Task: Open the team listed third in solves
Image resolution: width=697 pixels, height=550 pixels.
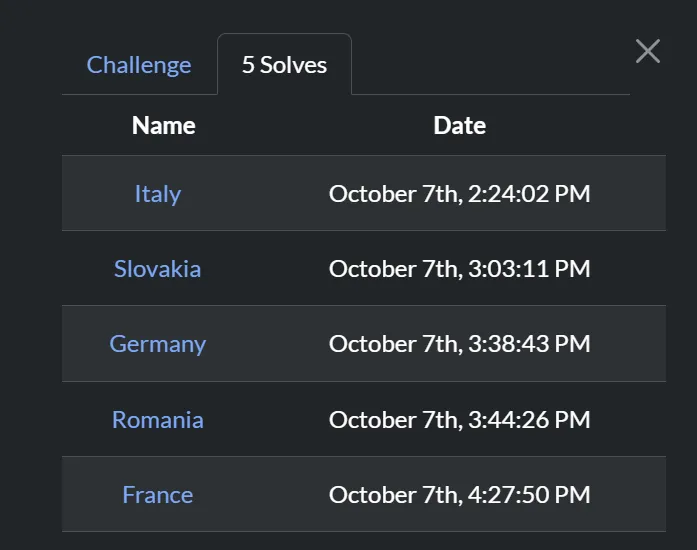Action: 158,344
